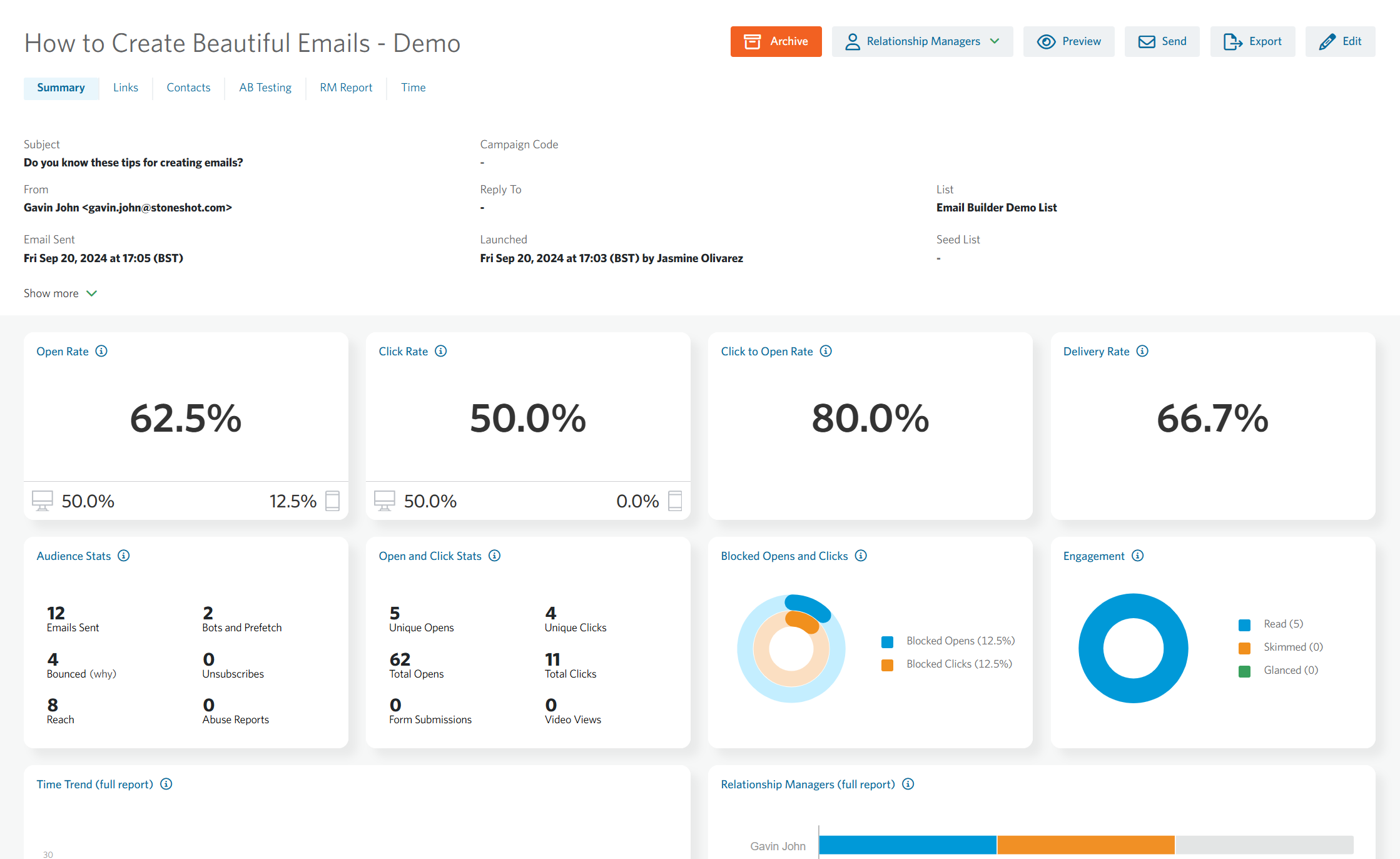This screenshot has width=1400, height=859.
Task: Click the 5 Unique Opens stat
Action: coord(421,619)
